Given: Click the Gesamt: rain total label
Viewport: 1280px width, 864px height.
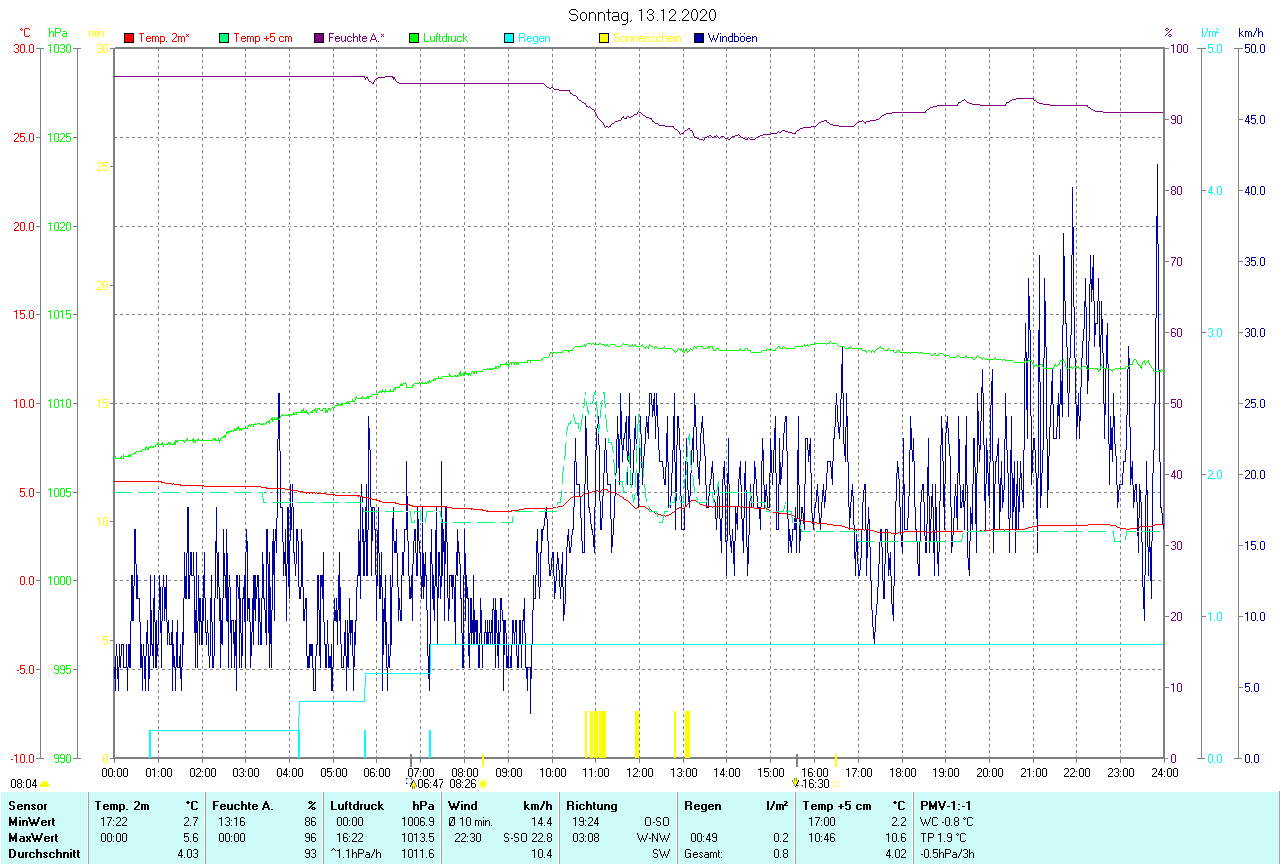Looking at the screenshot, I should [x=703, y=854].
